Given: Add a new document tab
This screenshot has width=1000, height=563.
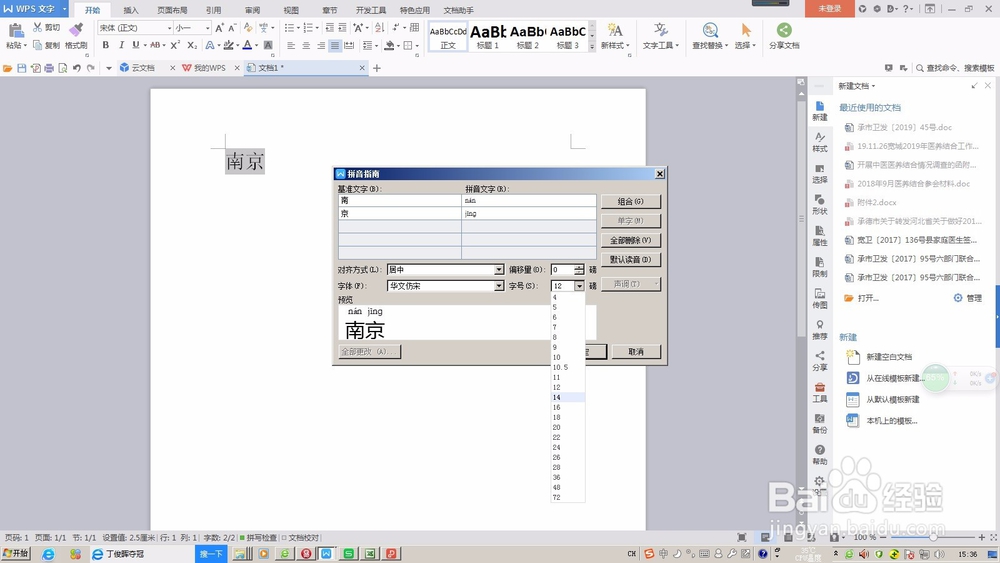Looking at the screenshot, I should 377,68.
